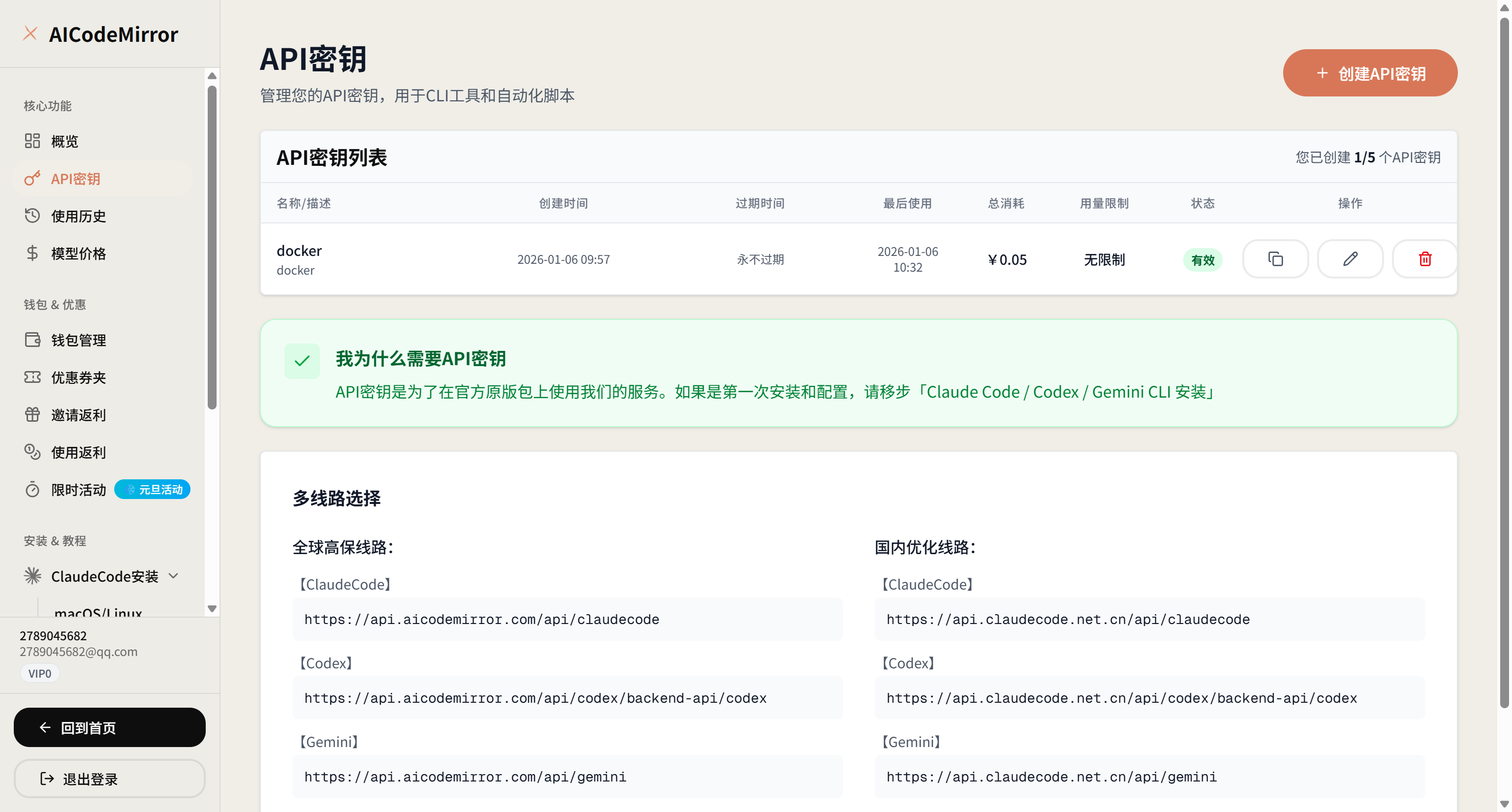The height and width of the screenshot is (812, 1512).
Task: Open the 邀请返利 menu item
Action: 78,415
